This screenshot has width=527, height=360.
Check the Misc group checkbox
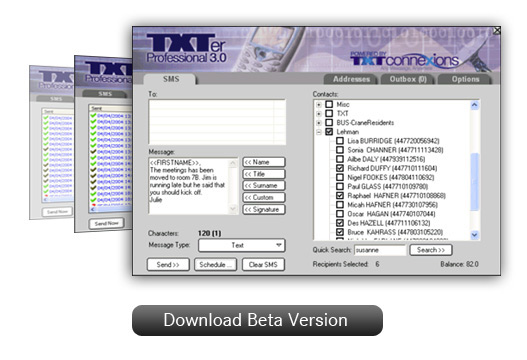pos(329,104)
